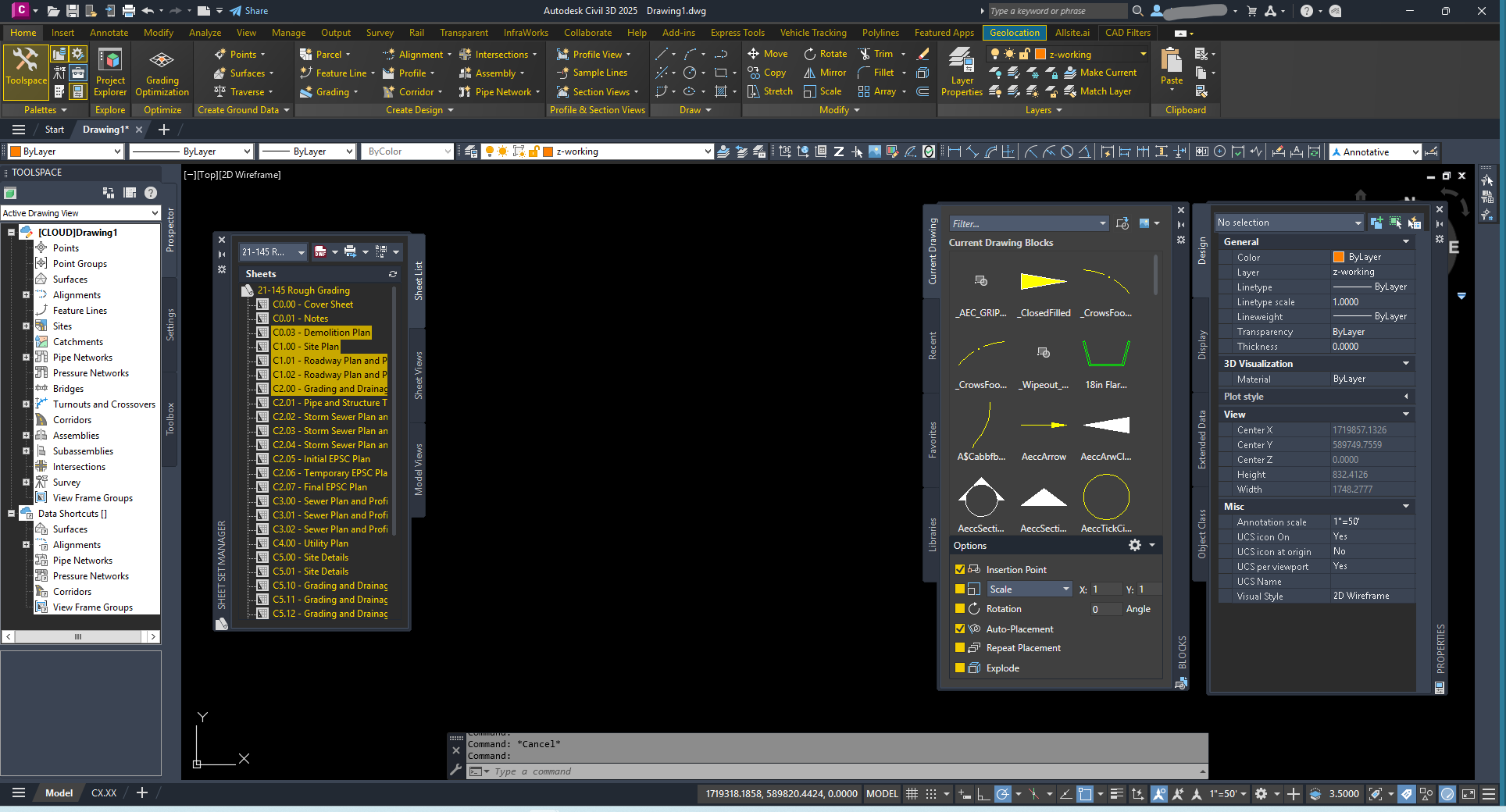The width and height of the screenshot is (1506, 812).
Task: Toggle the Insertion Point checkbox
Action: tap(960, 569)
